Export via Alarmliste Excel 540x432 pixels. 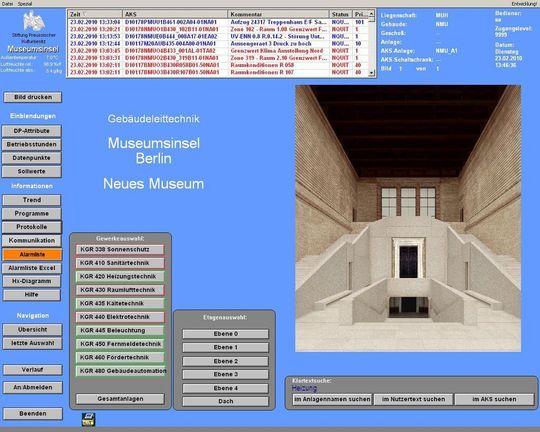(x=32, y=268)
